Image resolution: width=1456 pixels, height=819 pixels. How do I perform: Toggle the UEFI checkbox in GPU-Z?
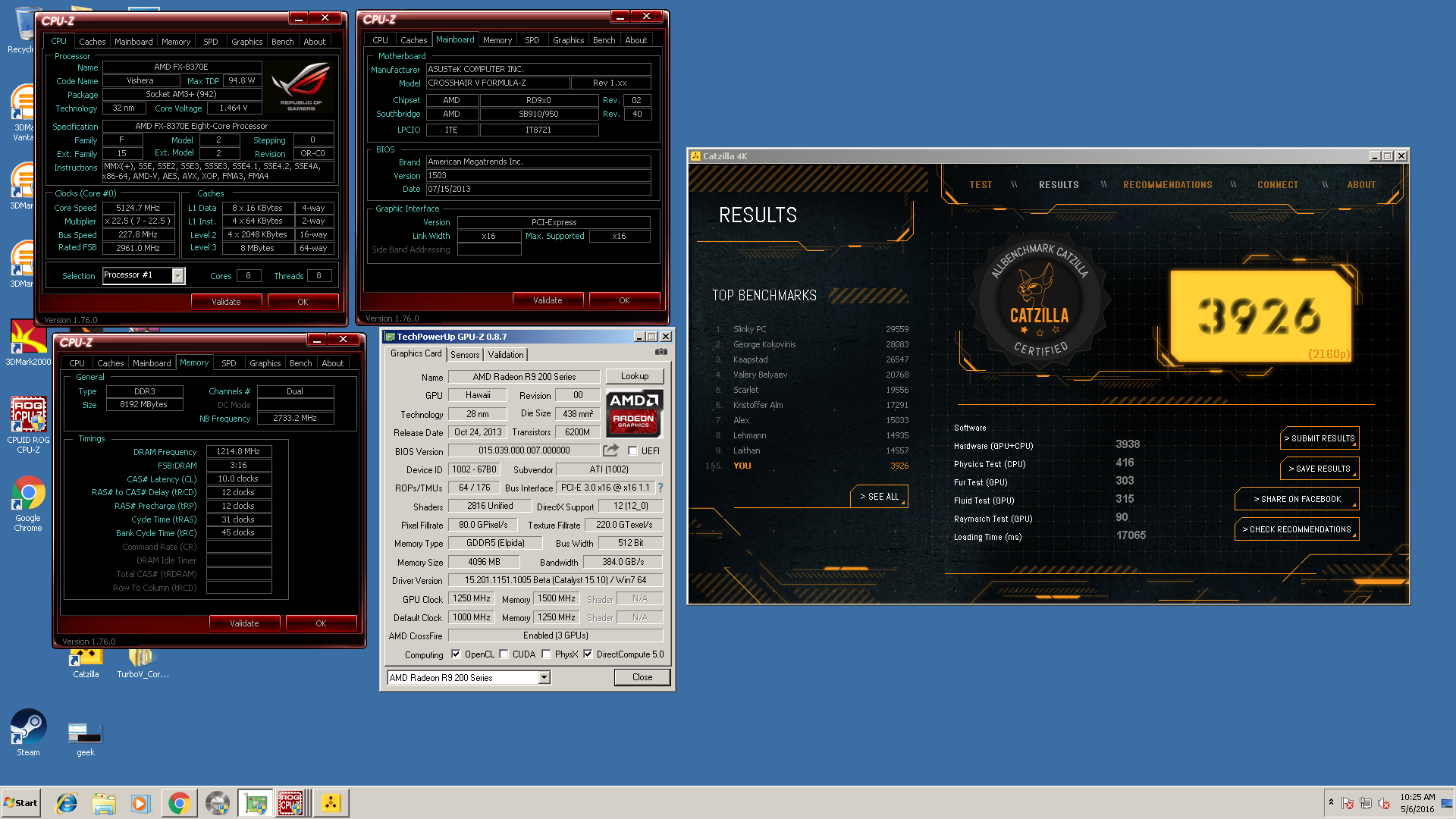click(632, 450)
